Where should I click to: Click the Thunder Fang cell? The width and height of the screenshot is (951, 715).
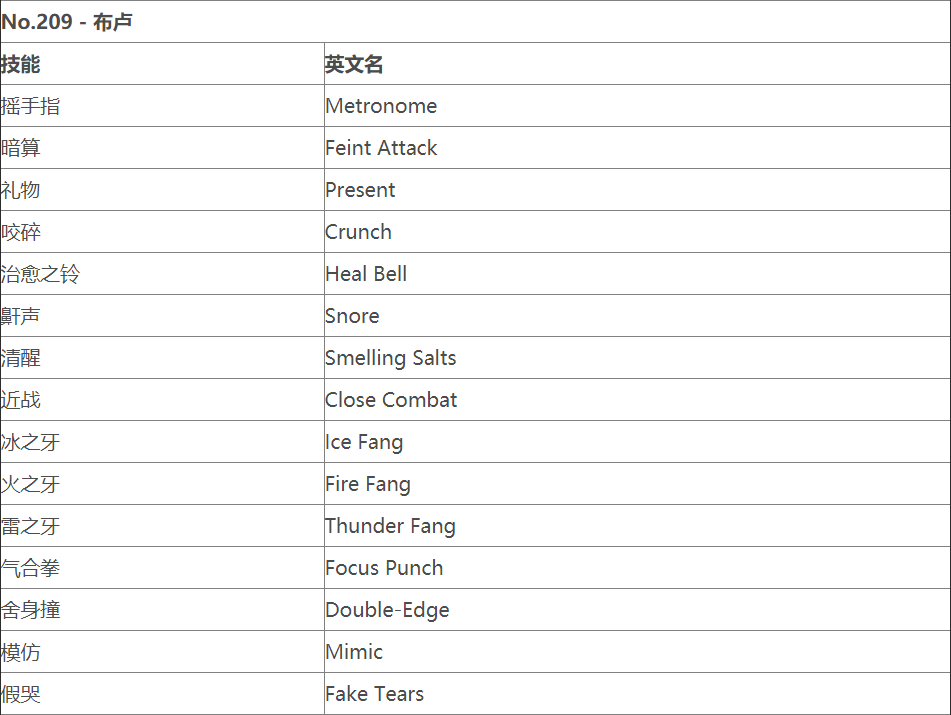click(x=390, y=526)
